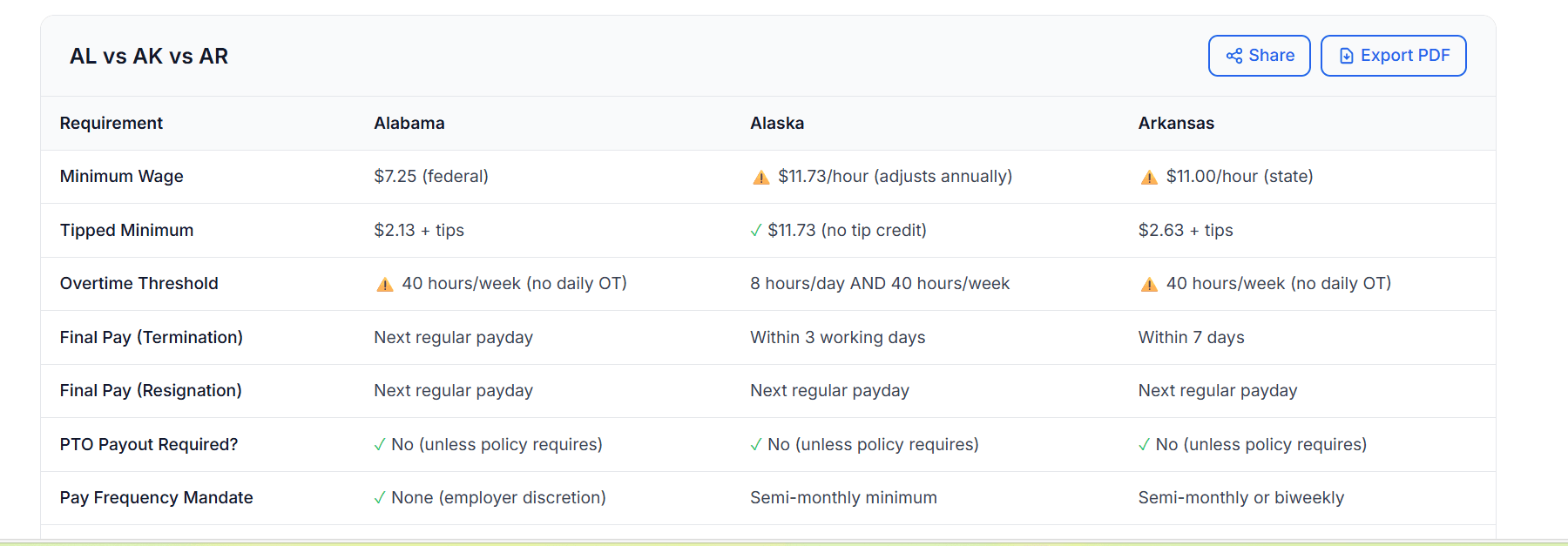Export the comparison as PDF

click(1393, 55)
